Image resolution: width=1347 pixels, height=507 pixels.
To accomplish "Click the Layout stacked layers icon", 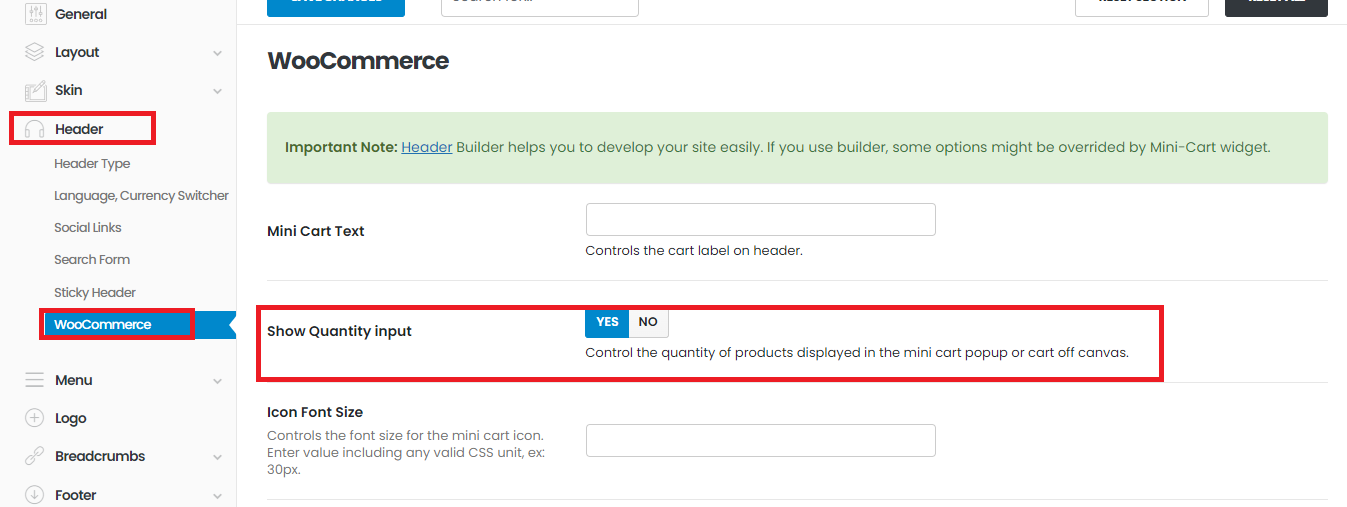I will (35, 52).
